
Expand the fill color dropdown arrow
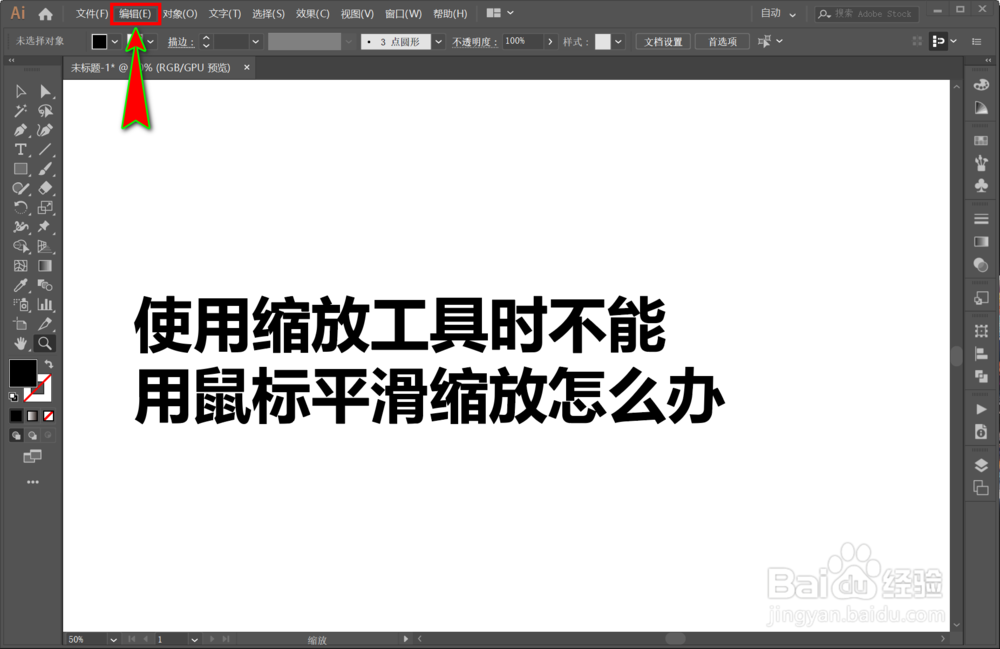pyautogui.click(x=115, y=41)
